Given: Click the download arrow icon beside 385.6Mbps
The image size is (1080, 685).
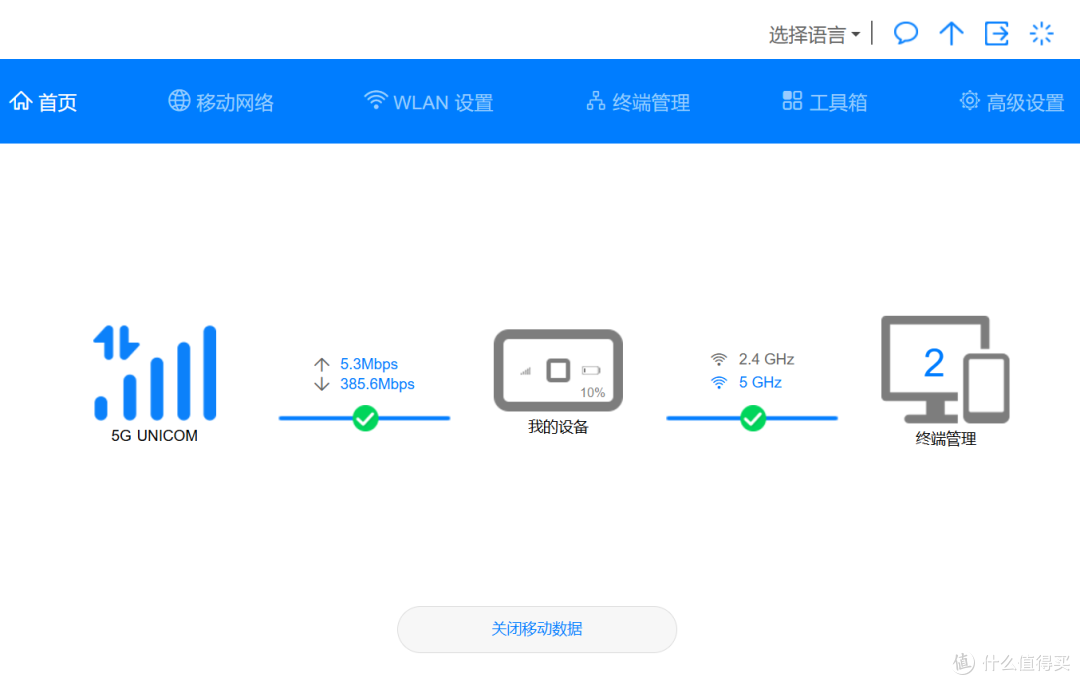Looking at the screenshot, I should point(322,384).
